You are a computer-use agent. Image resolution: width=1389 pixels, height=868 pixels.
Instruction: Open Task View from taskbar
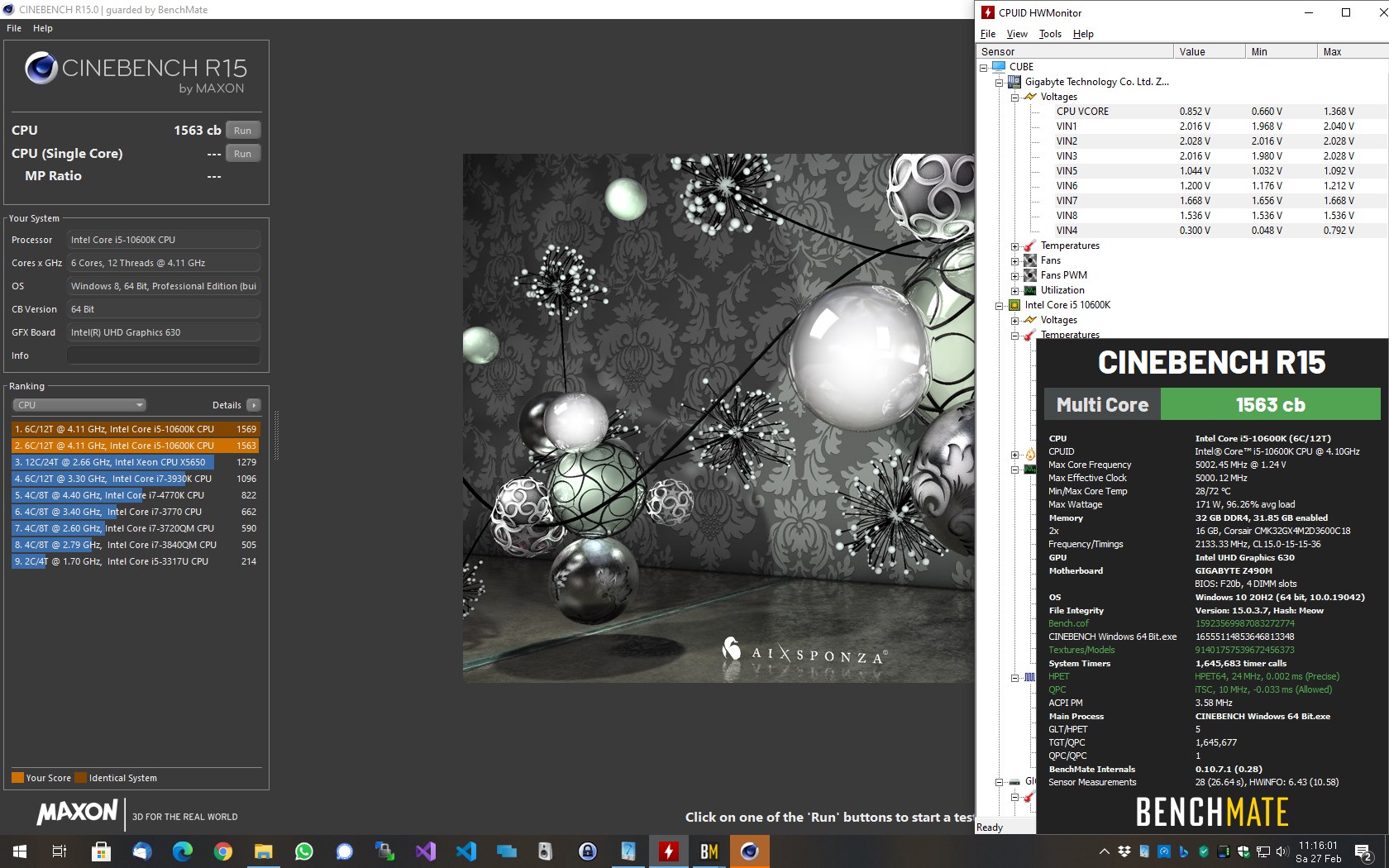click(60, 851)
